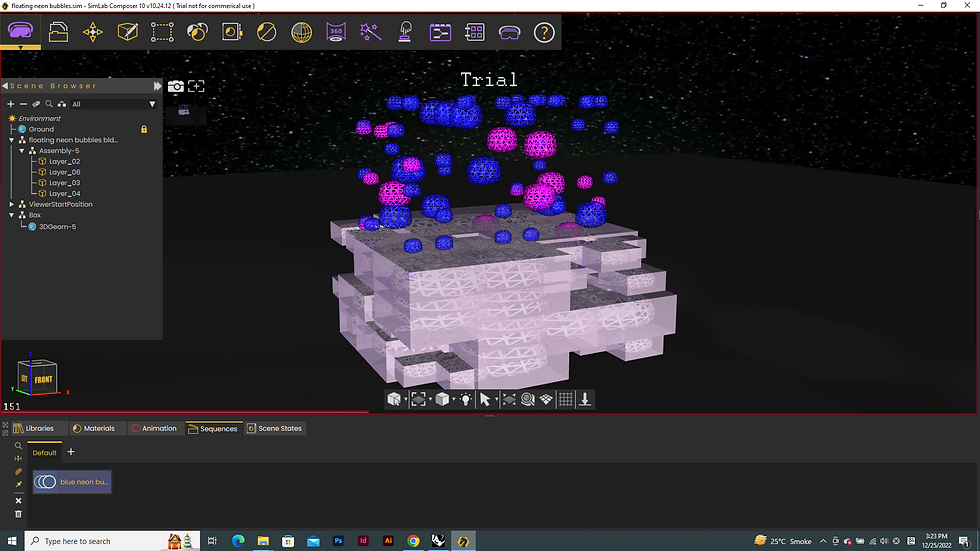This screenshot has height=551, width=980.
Task: Select 3DGeom-5 in the scene tree
Action: pyautogui.click(x=58, y=226)
